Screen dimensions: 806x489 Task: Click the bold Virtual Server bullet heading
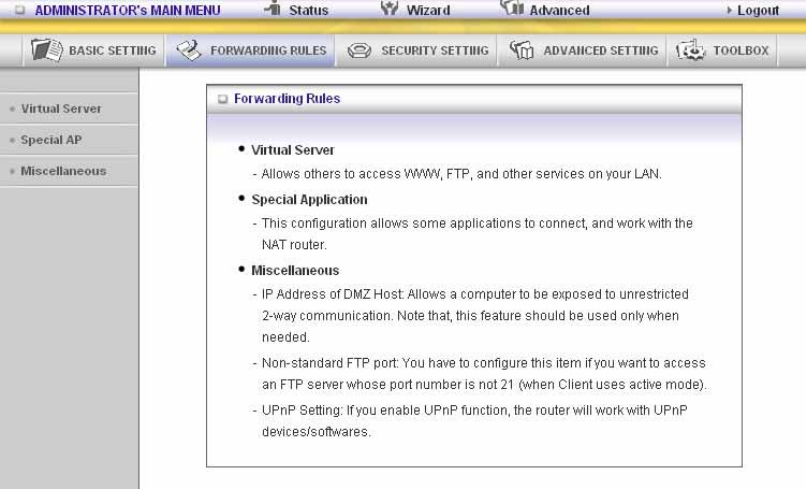(292, 150)
